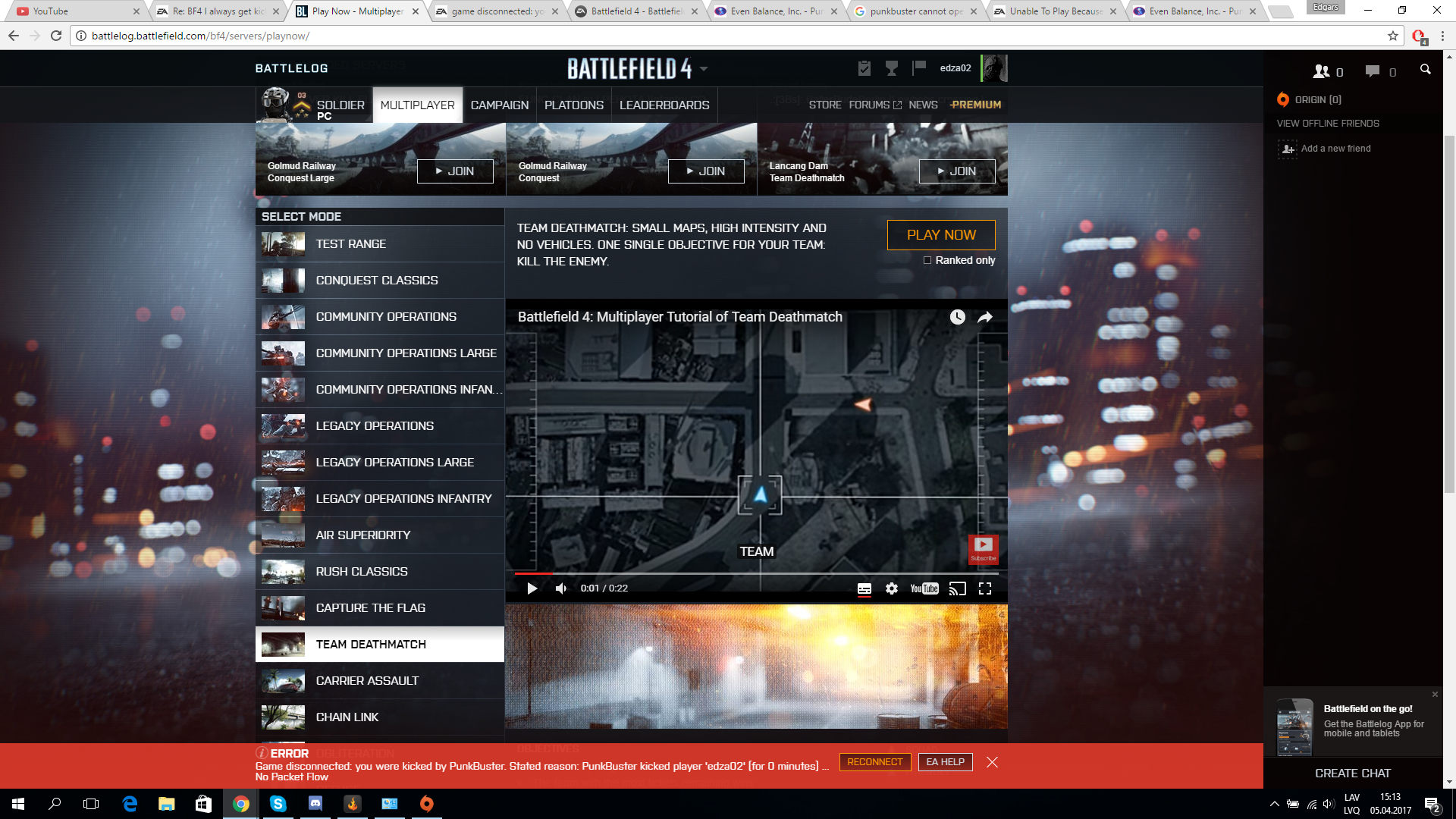The width and height of the screenshot is (1456, 819).
Task: Expand VIEW OFFLINE FRIENDS section
Action: [x=1327, y=123]
